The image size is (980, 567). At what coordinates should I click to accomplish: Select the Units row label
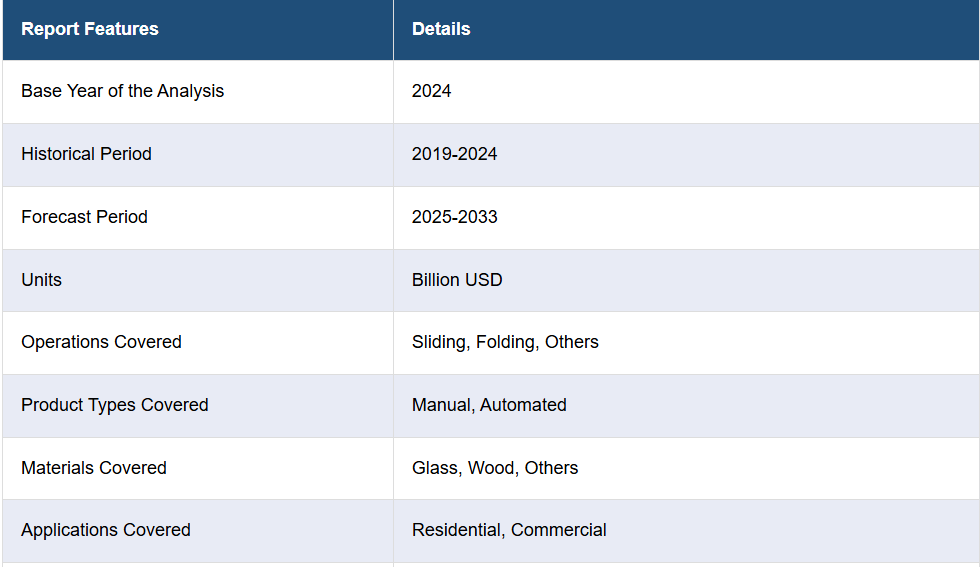pos(41,279)
